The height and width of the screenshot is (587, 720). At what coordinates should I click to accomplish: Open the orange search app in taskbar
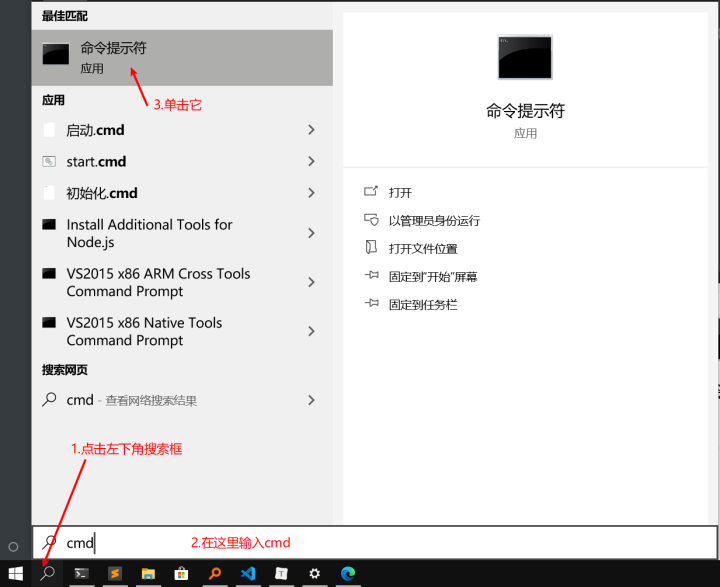pos(214,573)
